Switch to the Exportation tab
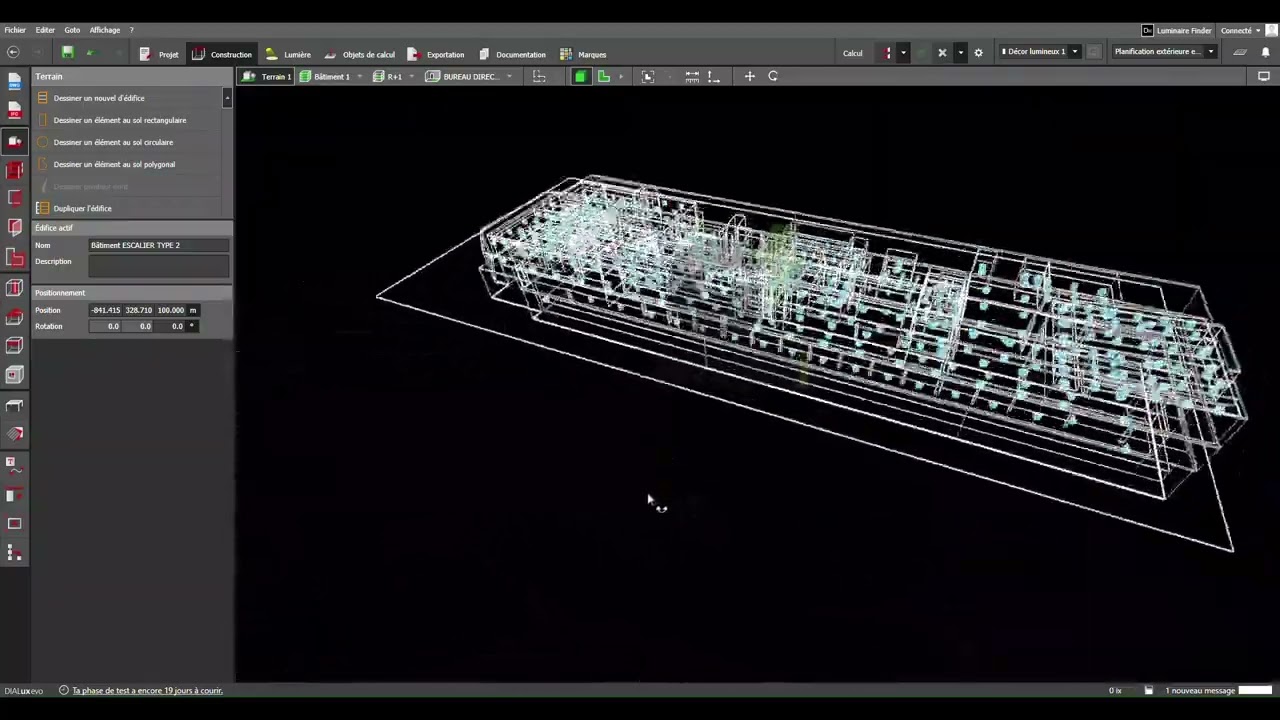The image size is (1280, 720). (436, 54)
